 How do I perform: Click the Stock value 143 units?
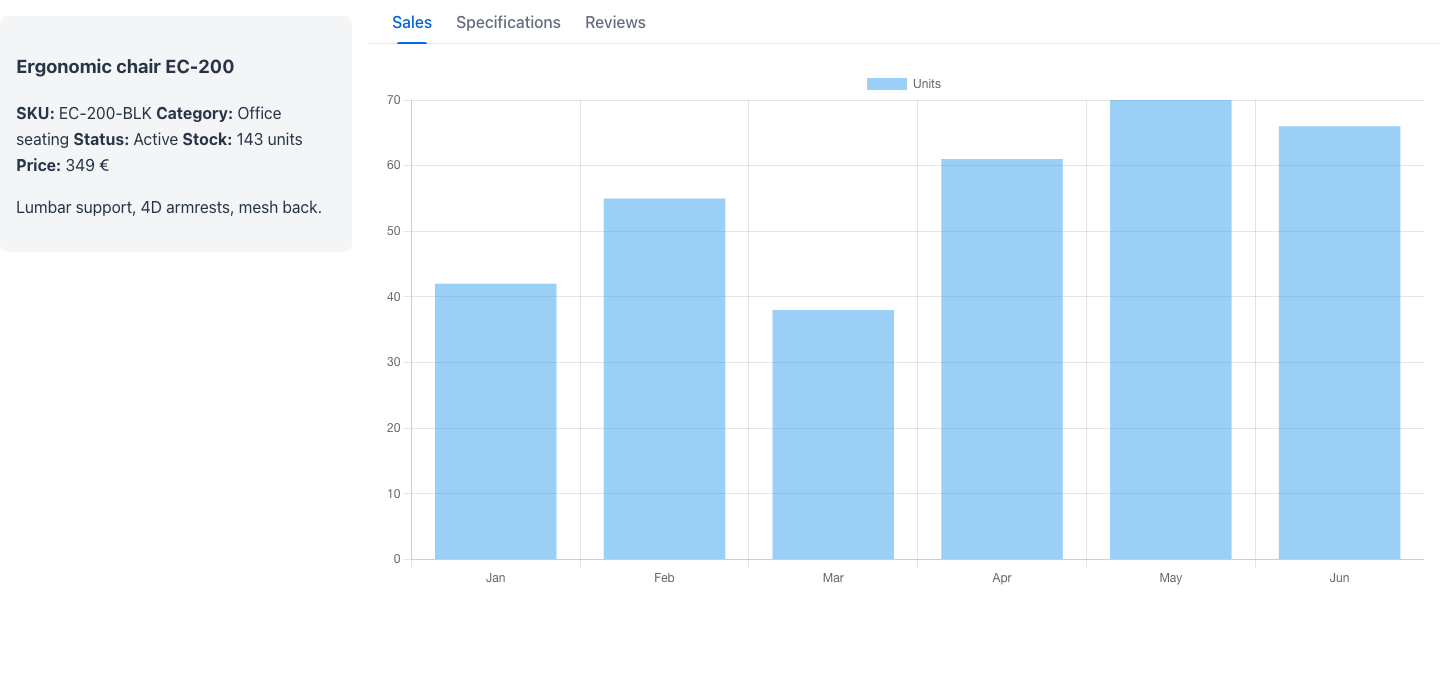tap(269, 139)
